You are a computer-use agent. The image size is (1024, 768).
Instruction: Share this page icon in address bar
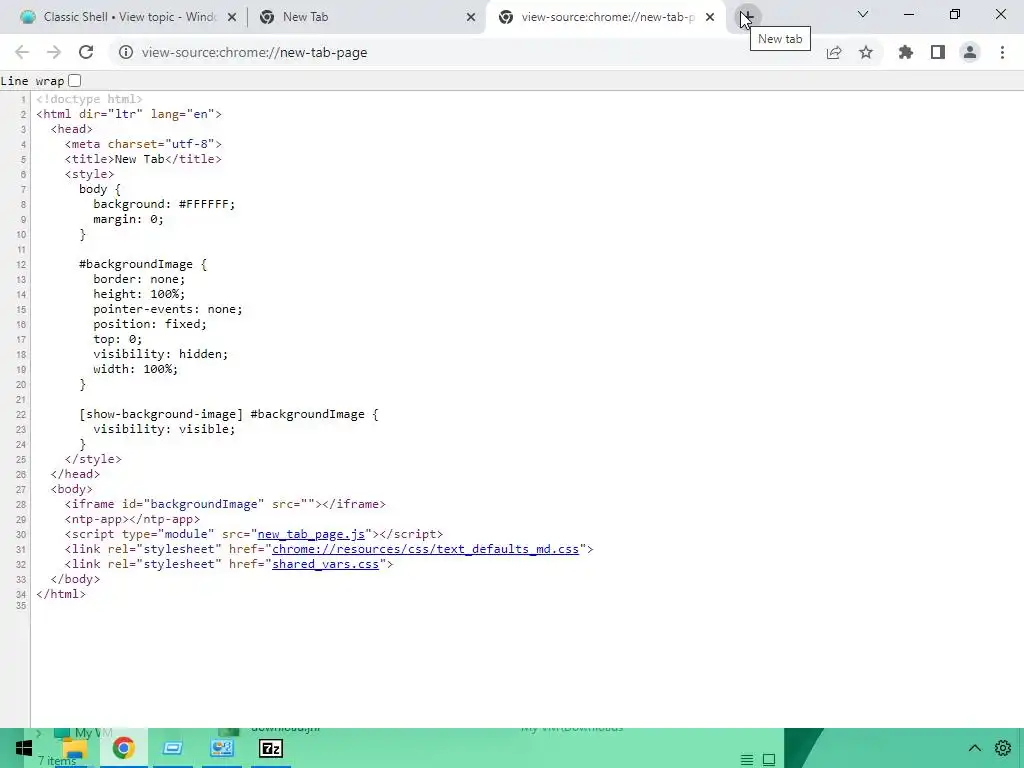(834, 52)
